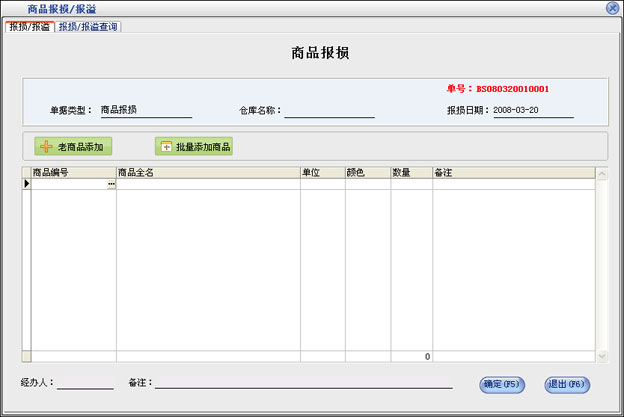Image resolution: width=624 pixels, height=417 pixels.
Task: Click the 商品全名 column header
Action: (208, 173)
